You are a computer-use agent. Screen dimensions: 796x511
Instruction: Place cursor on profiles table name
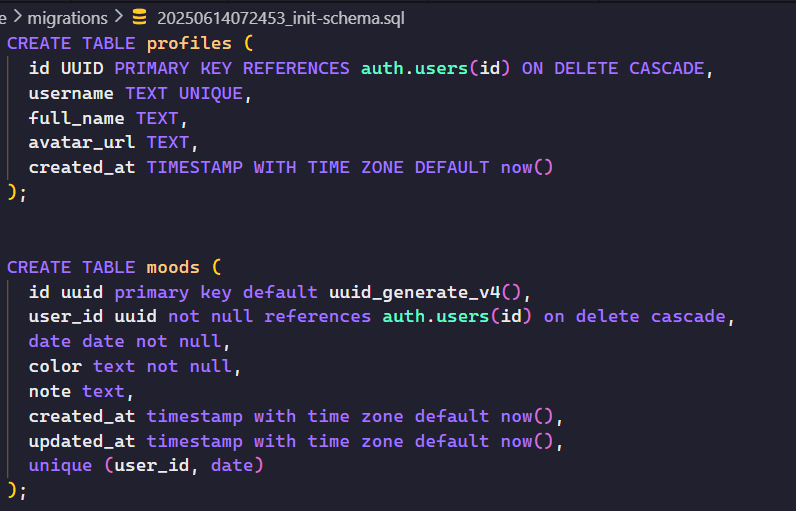(x=189, y=44)
